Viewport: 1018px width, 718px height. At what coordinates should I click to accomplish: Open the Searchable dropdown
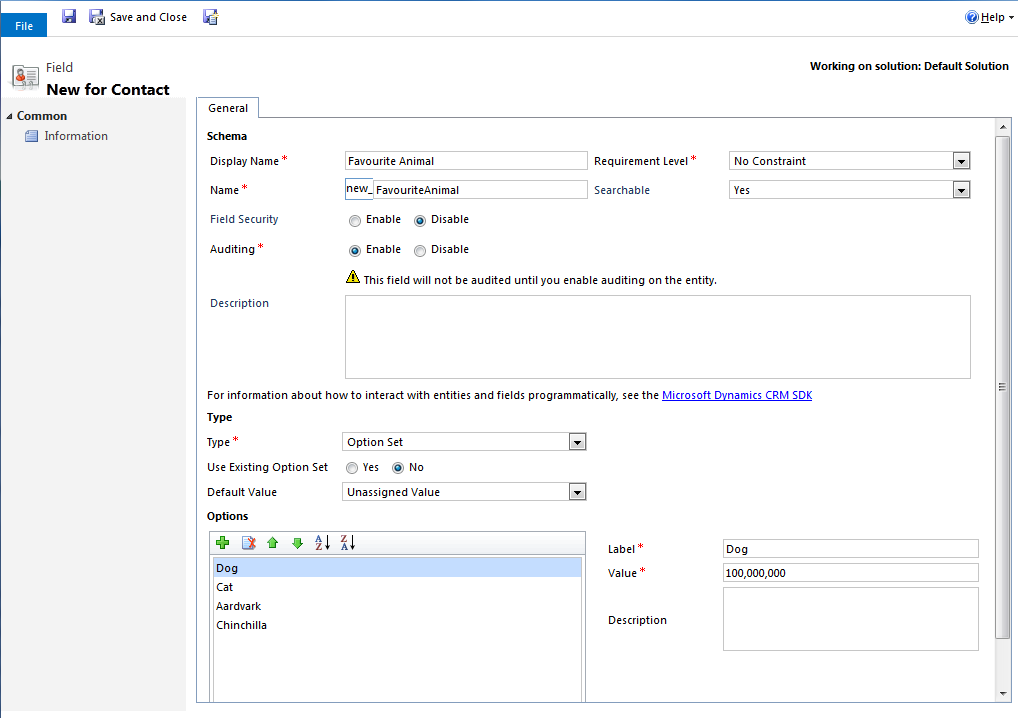(960, 190)
